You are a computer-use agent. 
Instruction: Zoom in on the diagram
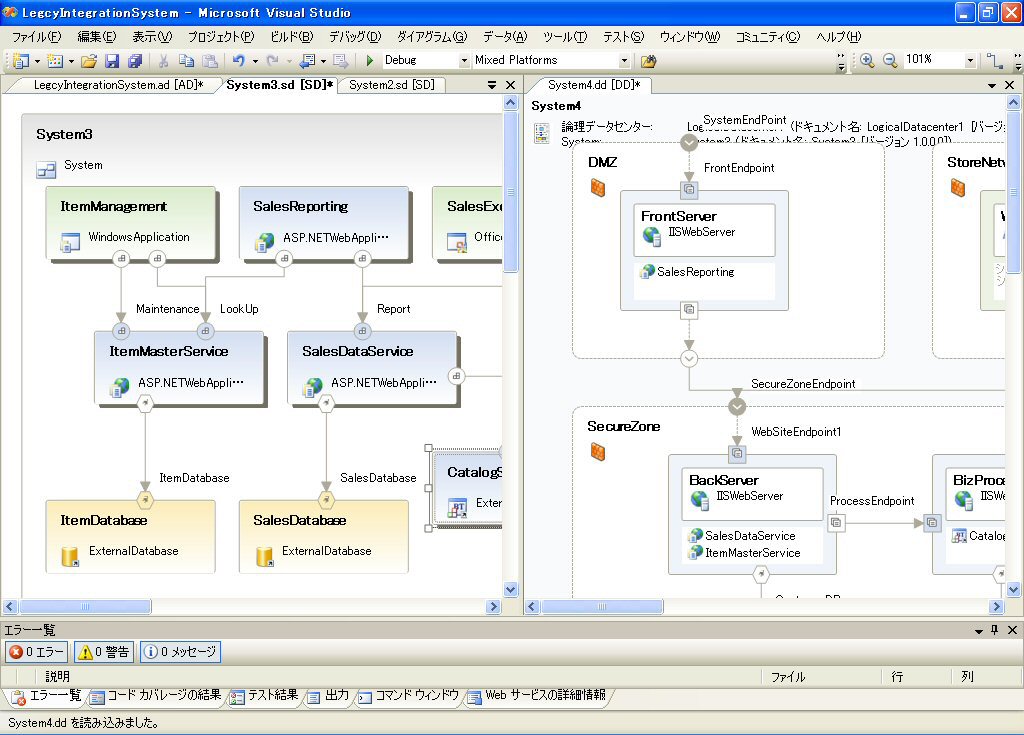click(867, 60)
